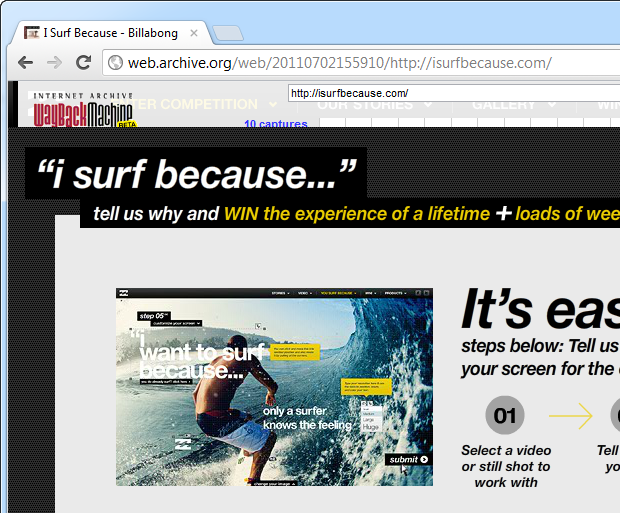The width and height of the screenshot is (620, 513).
Task: Click the browser address bar URL
Action: 339,63
